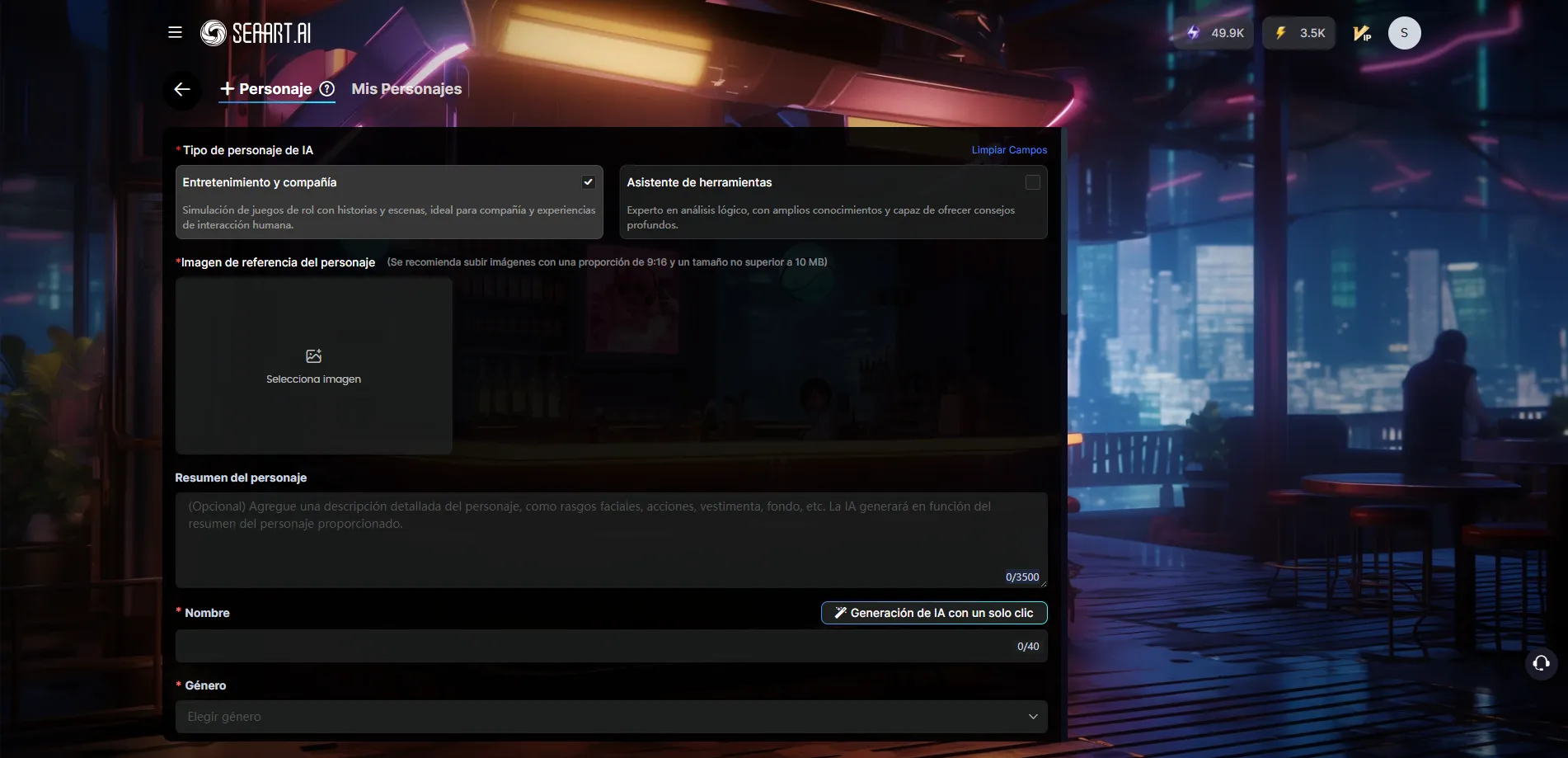This screenshot has width=1568, height=758.
Task: Click the back arrow to return
Action: coord(181,90)
